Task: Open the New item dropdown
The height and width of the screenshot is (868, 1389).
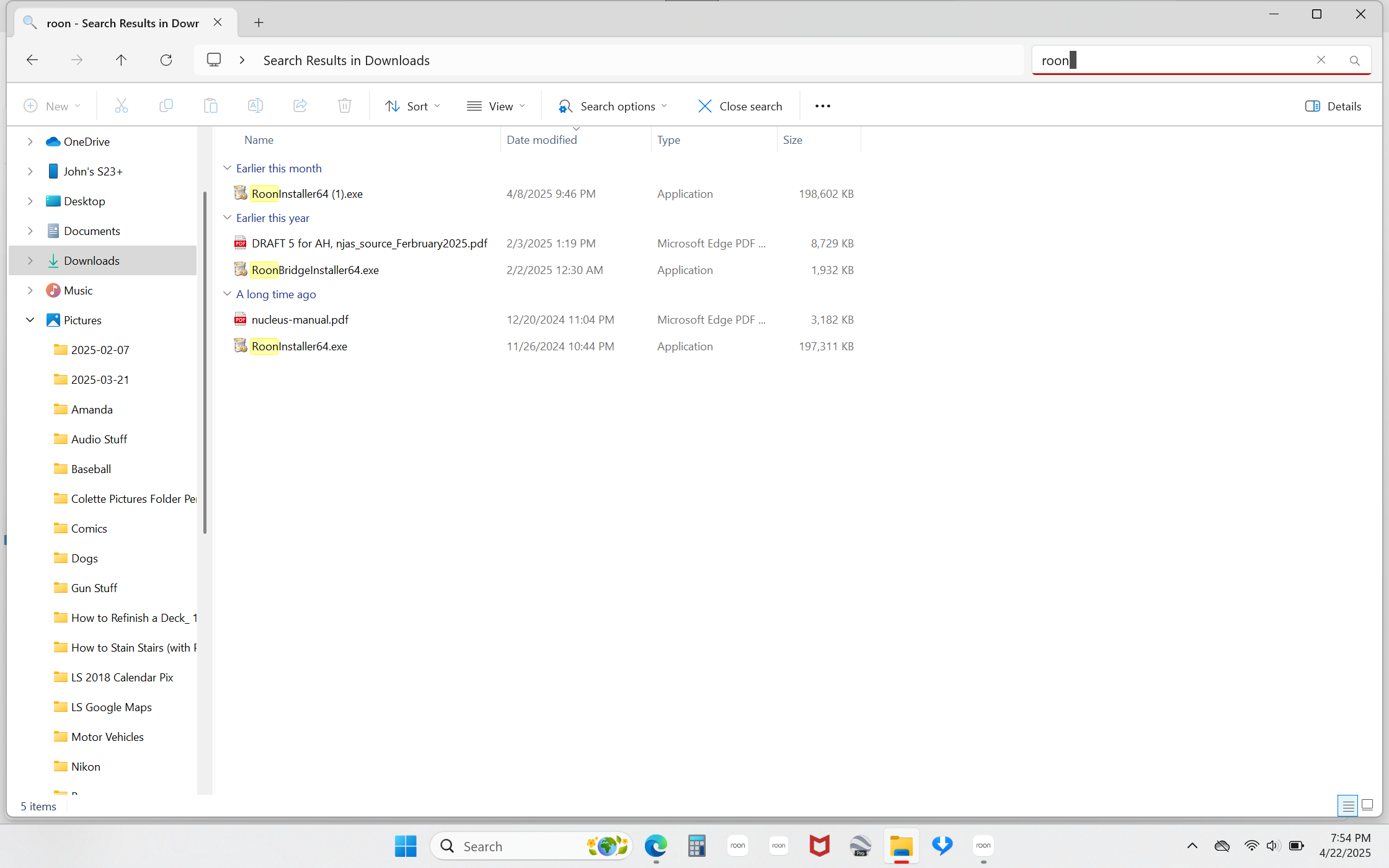Action: pyautogui.click(x=52, y=106)
